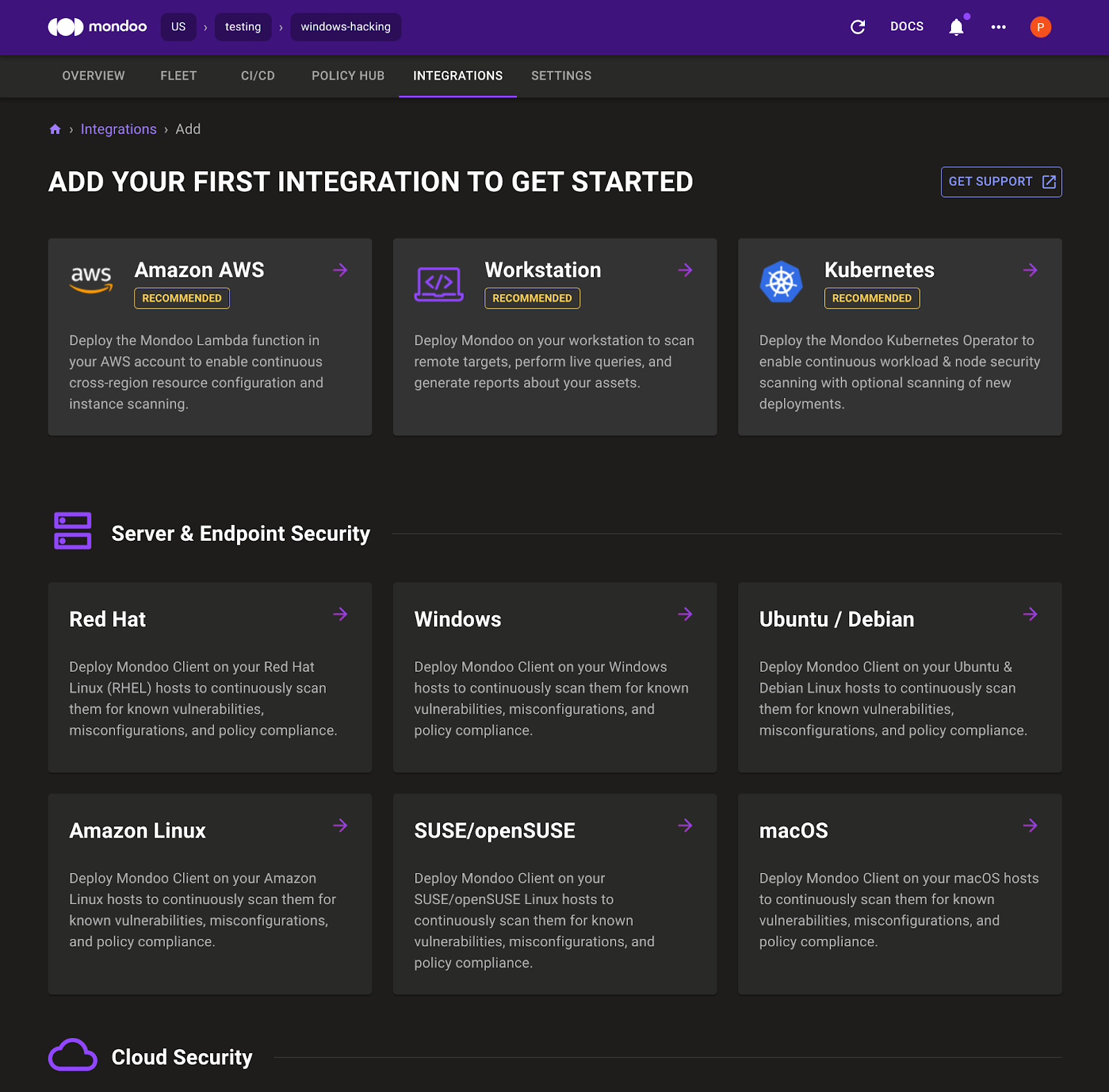
Task: Open the testing organization breadcrumb
Action: coord(243,27)
